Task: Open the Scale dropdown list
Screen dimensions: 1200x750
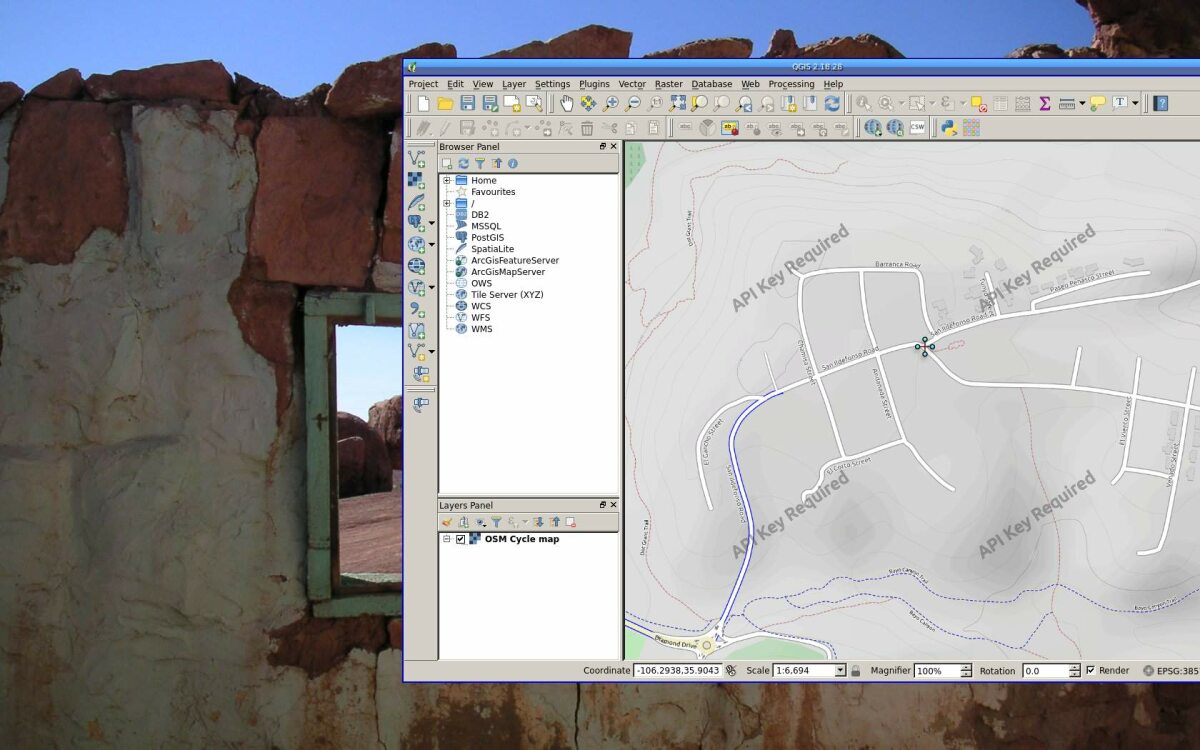Action: click(x=840, y=671)
